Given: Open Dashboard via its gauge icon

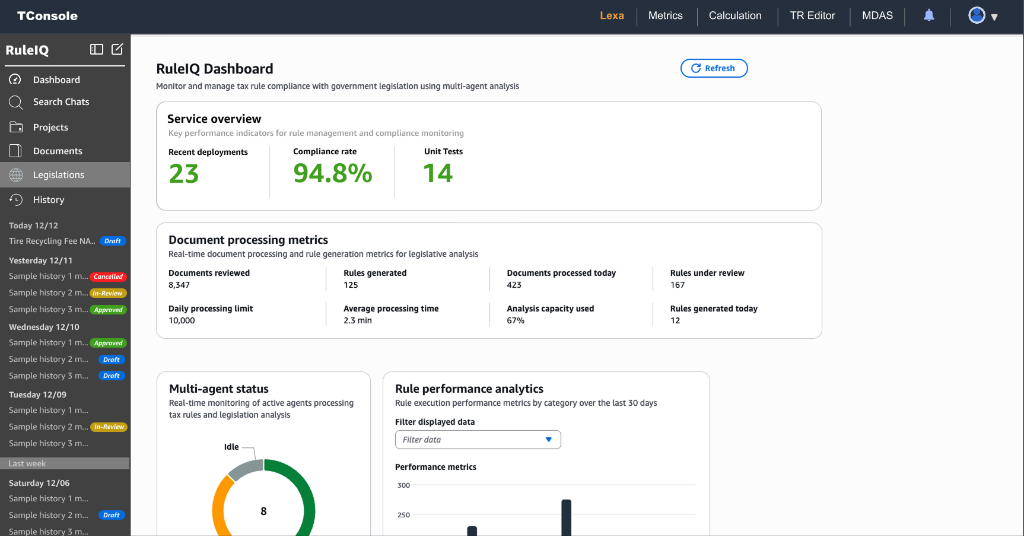Looking at the screenshot, I should (x=15, y=79).
